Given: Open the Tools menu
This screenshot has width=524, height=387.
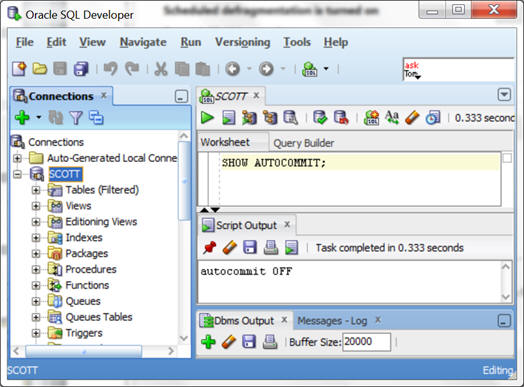Looking at the screenshot, I should tap(297, 42).
